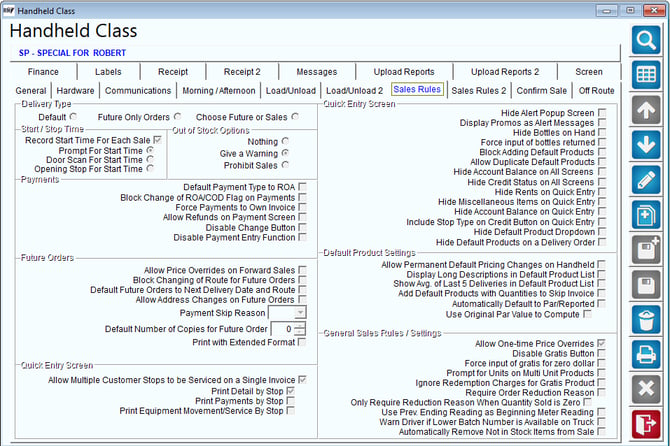Click the Handheld Class title bar app icon
Image resolution: width=670 pixels, height=446 pixels.
click(x=9, y=11)
